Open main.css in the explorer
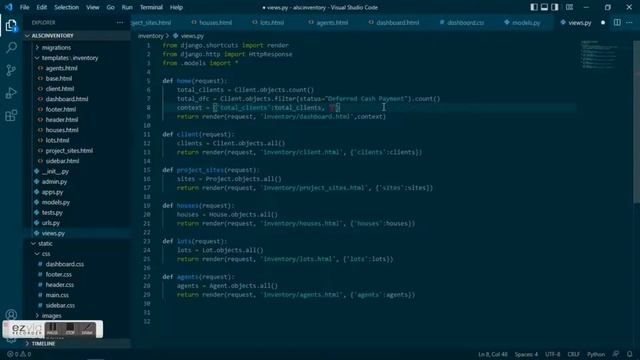The height and width of the screenshot is (360, 640). coord(57,295)
